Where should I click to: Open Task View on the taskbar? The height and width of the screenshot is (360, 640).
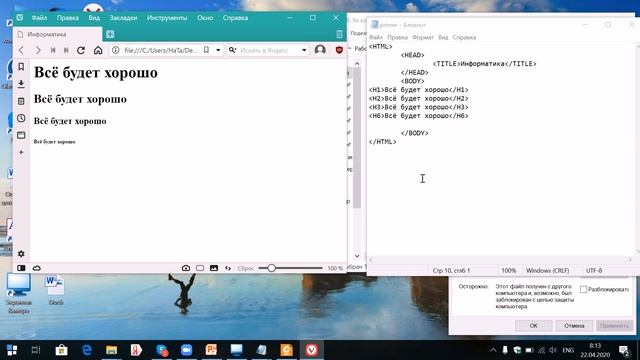(x=36, y=350)
